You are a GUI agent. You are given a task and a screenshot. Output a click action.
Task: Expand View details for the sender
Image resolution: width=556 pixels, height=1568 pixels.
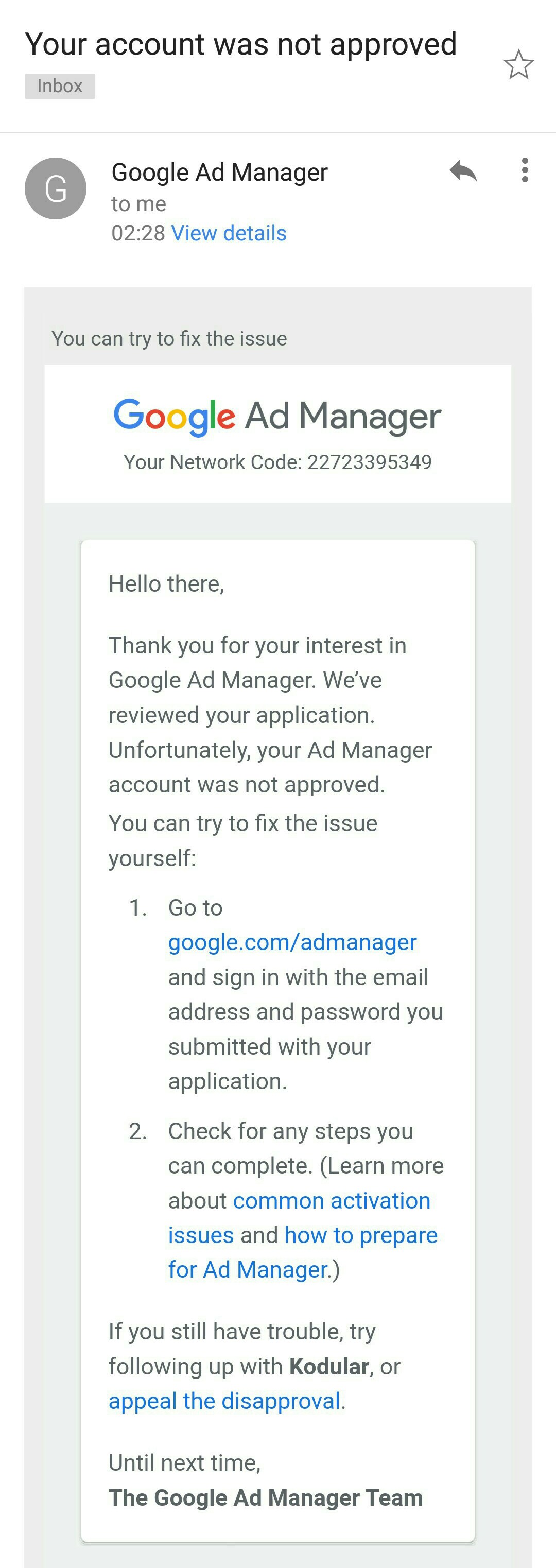point(229,233)
